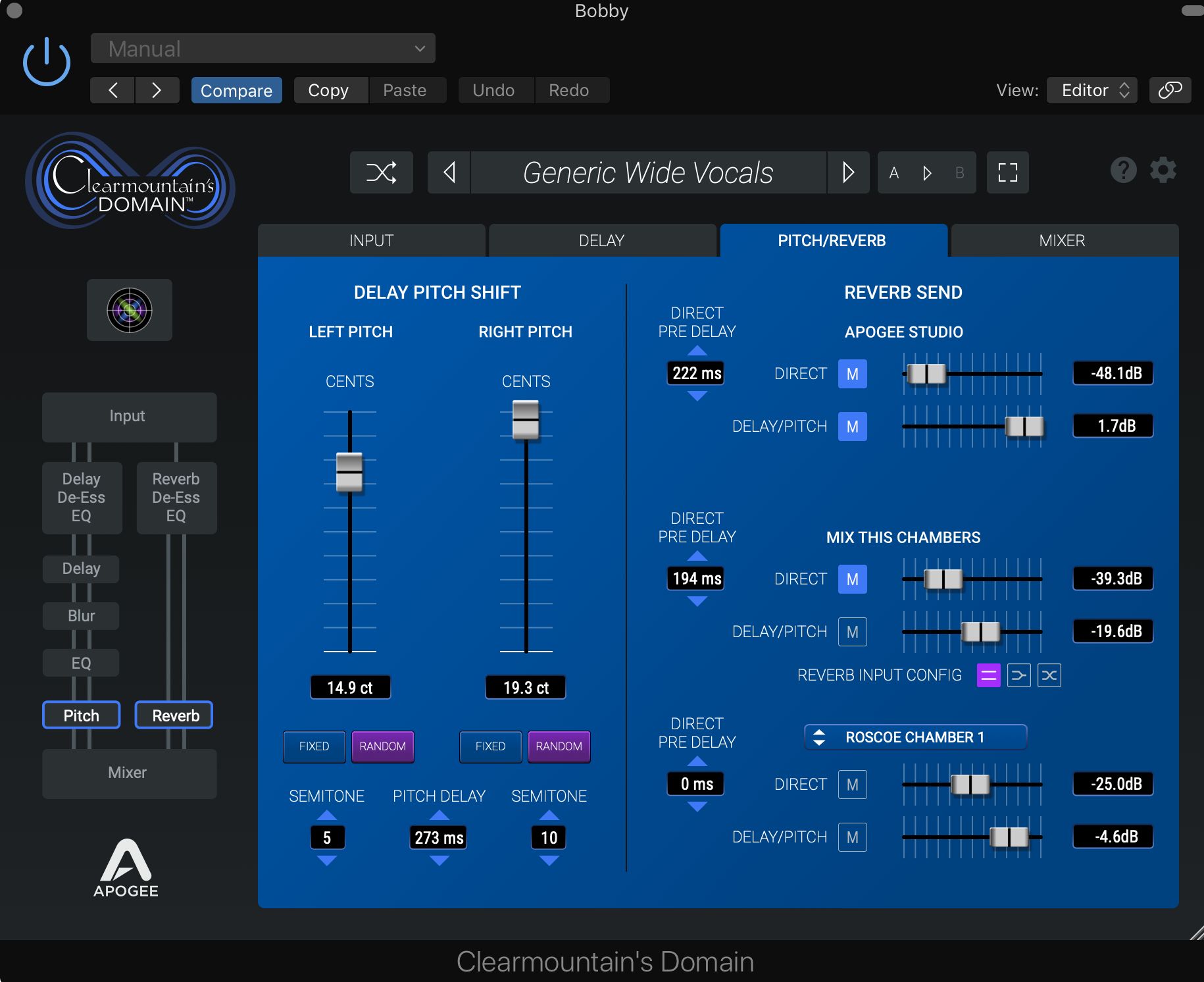Click the Apogee Studio DIRECT send slider
This screenshot has width=1204, height=982.
click(x=972, y=374)
